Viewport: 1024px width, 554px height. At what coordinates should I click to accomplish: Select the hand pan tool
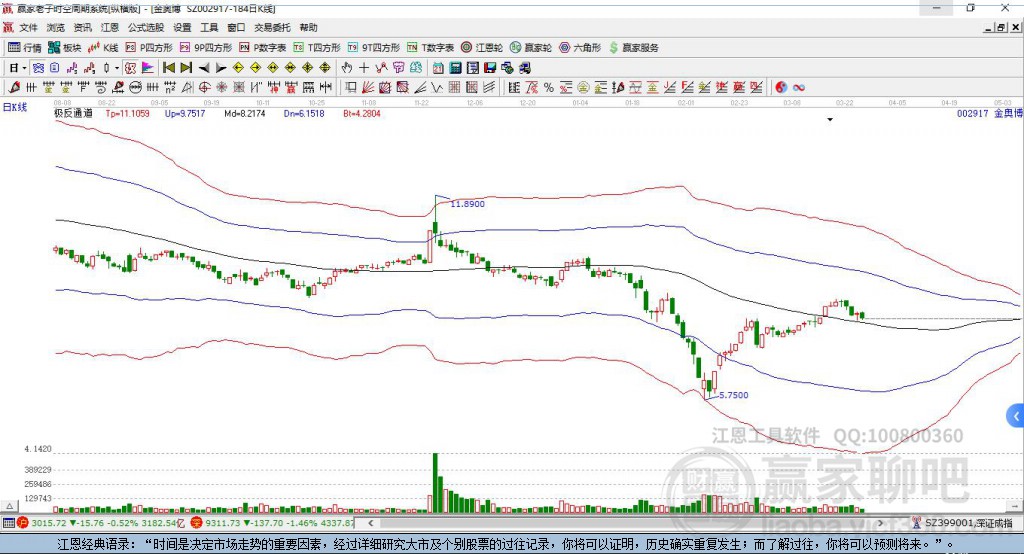point(347,68)
